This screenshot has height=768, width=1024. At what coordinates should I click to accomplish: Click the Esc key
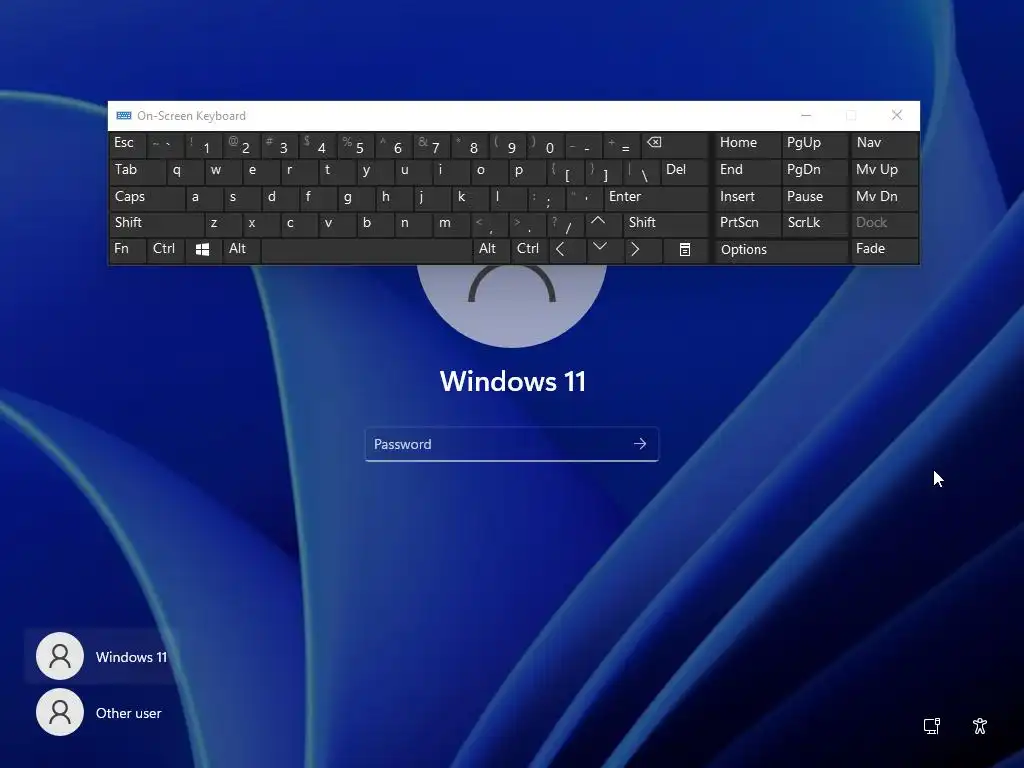[x=127, y=145]
